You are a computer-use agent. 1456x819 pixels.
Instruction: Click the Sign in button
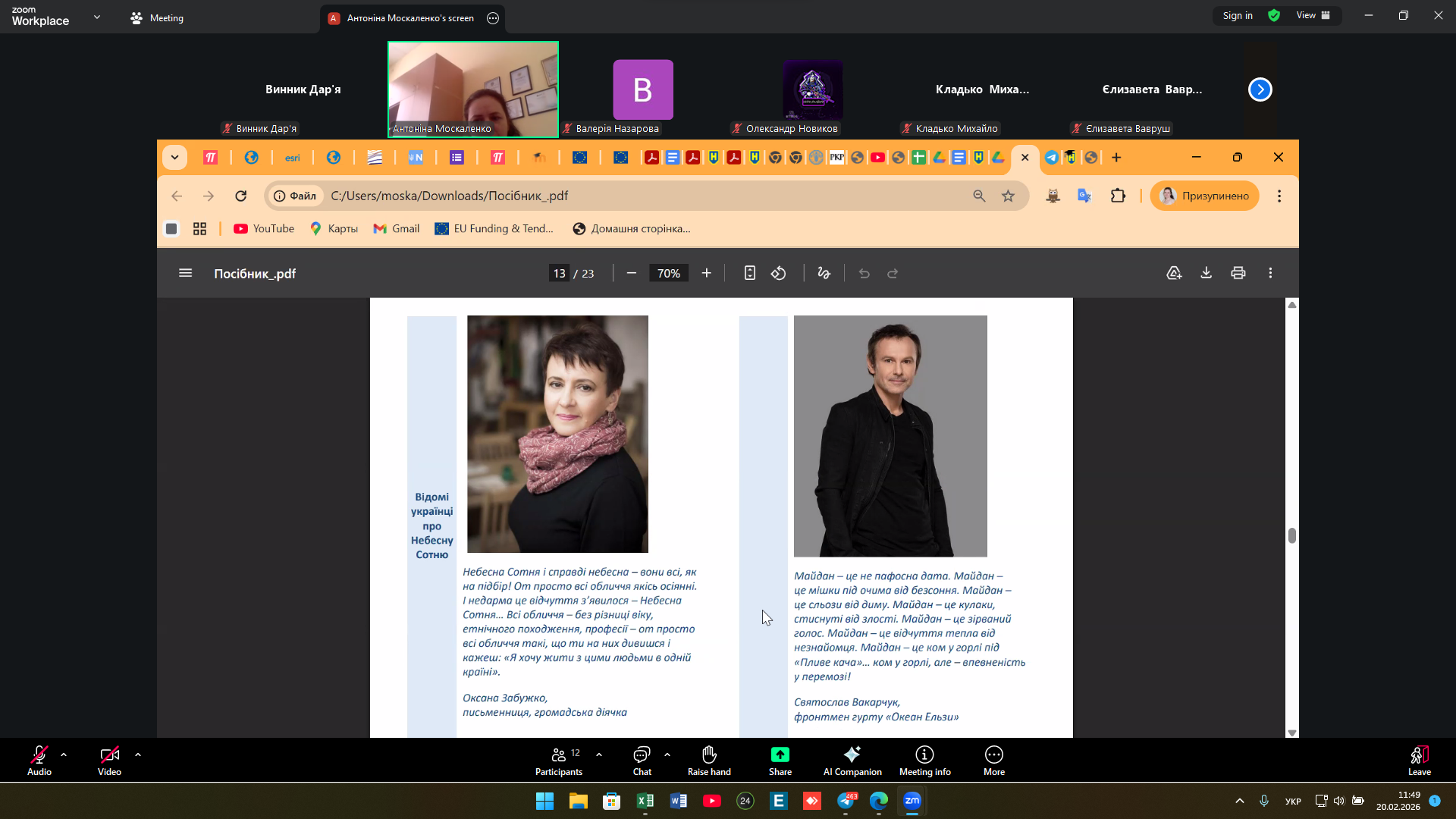pos(1237,16)
